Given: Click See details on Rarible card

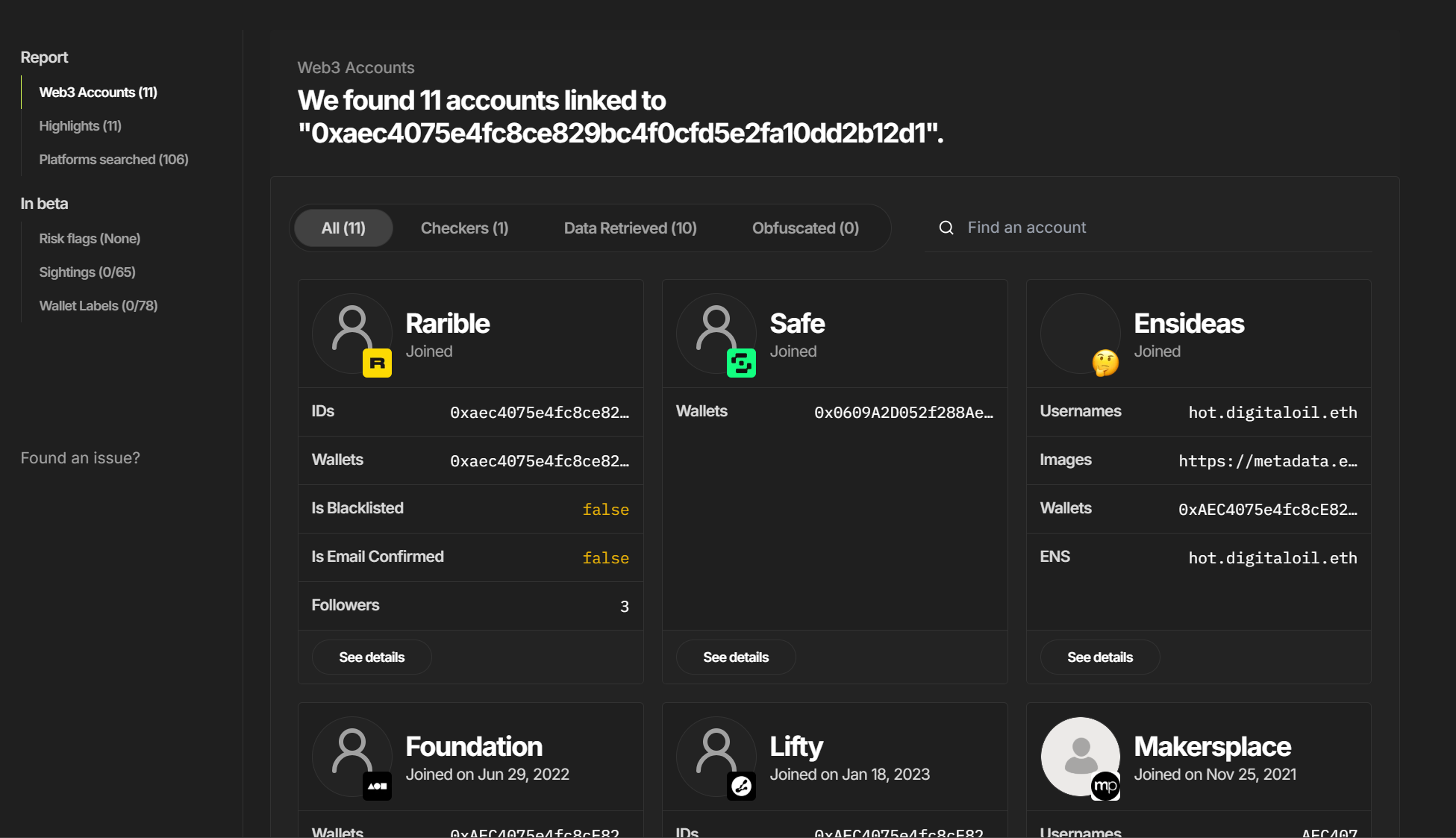Looking at the screenshot, I should pyautogui.click(x=372, y=657).
